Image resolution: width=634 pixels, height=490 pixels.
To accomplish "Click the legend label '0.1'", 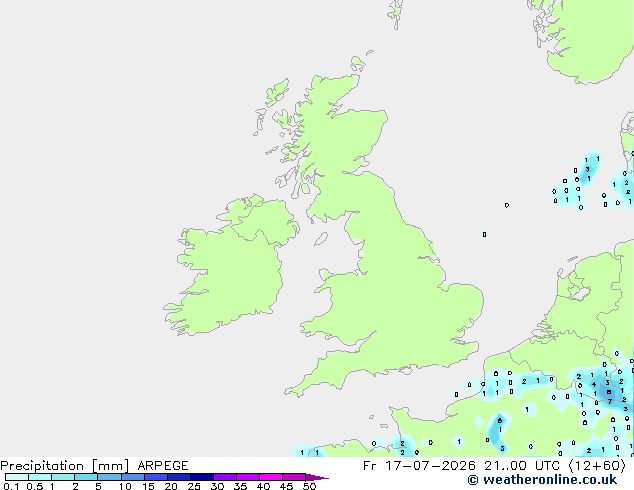I will tap(11, 486).
